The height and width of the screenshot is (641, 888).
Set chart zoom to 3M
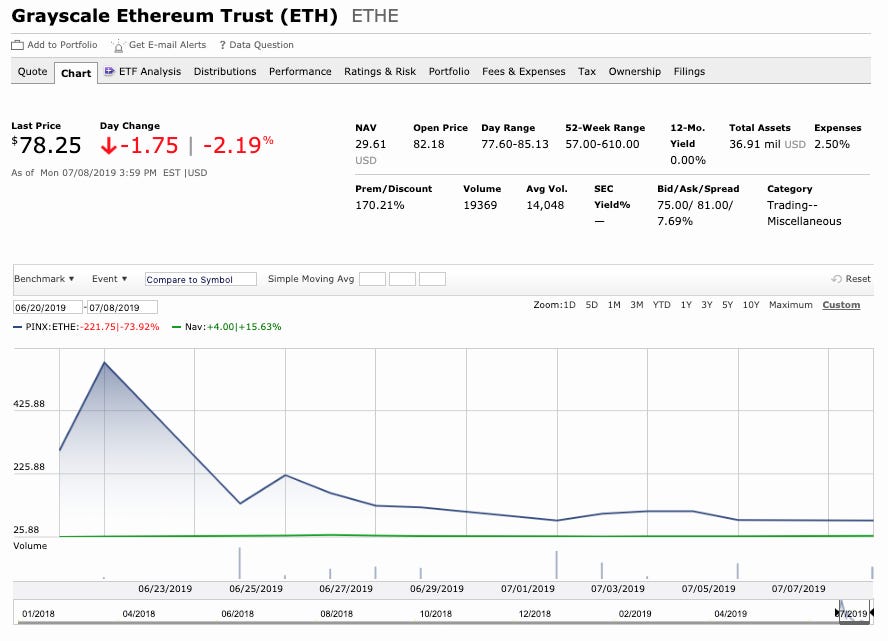click(637, 305)
